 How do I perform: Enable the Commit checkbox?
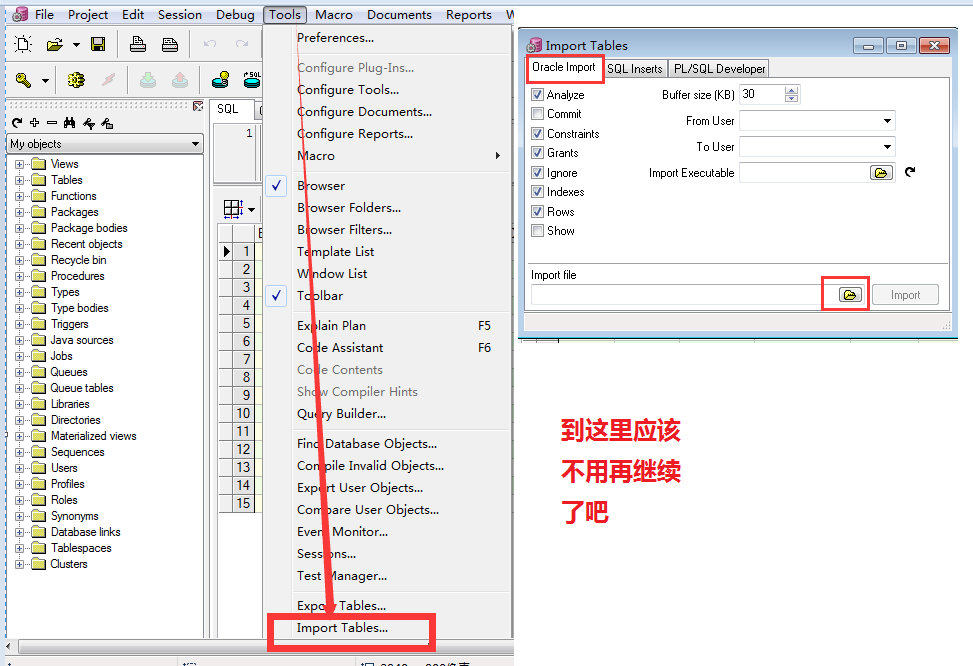pyautogui.click(x=538, y=114)
